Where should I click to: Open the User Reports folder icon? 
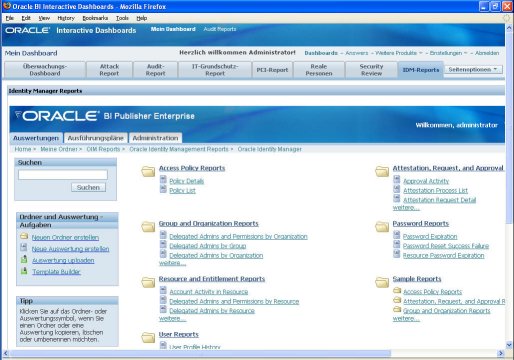148,337
